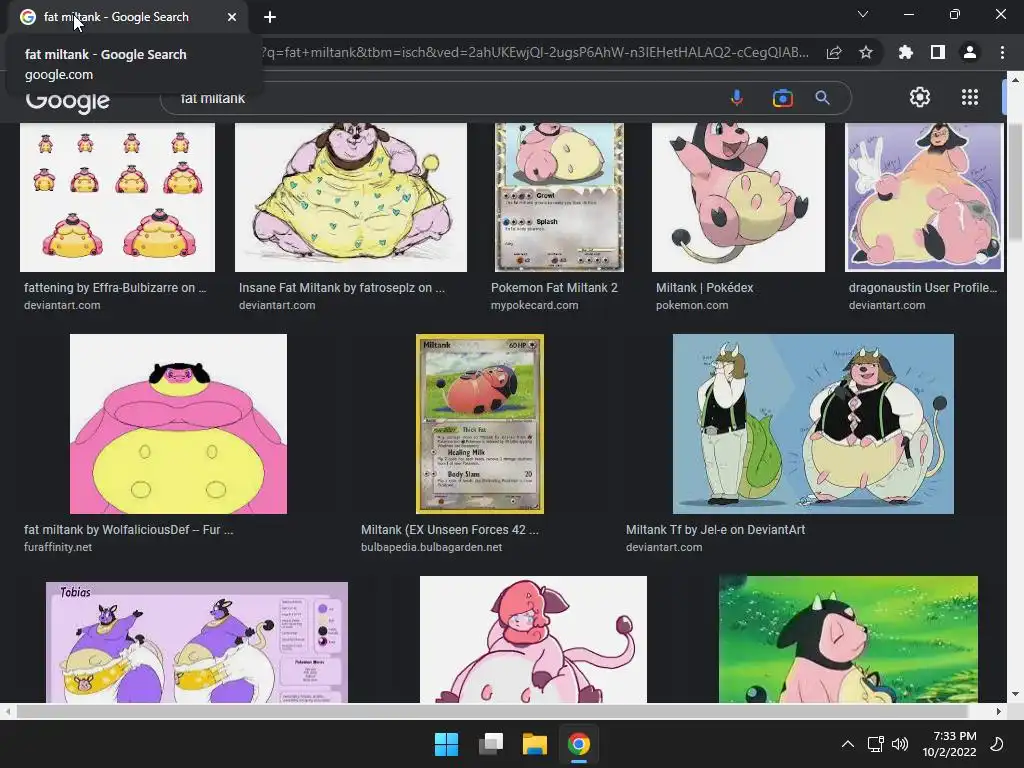Open the Pokemon Fat Miltank 2 card image
This screenshot has height=768, width=1024.
tap(559, 197)
